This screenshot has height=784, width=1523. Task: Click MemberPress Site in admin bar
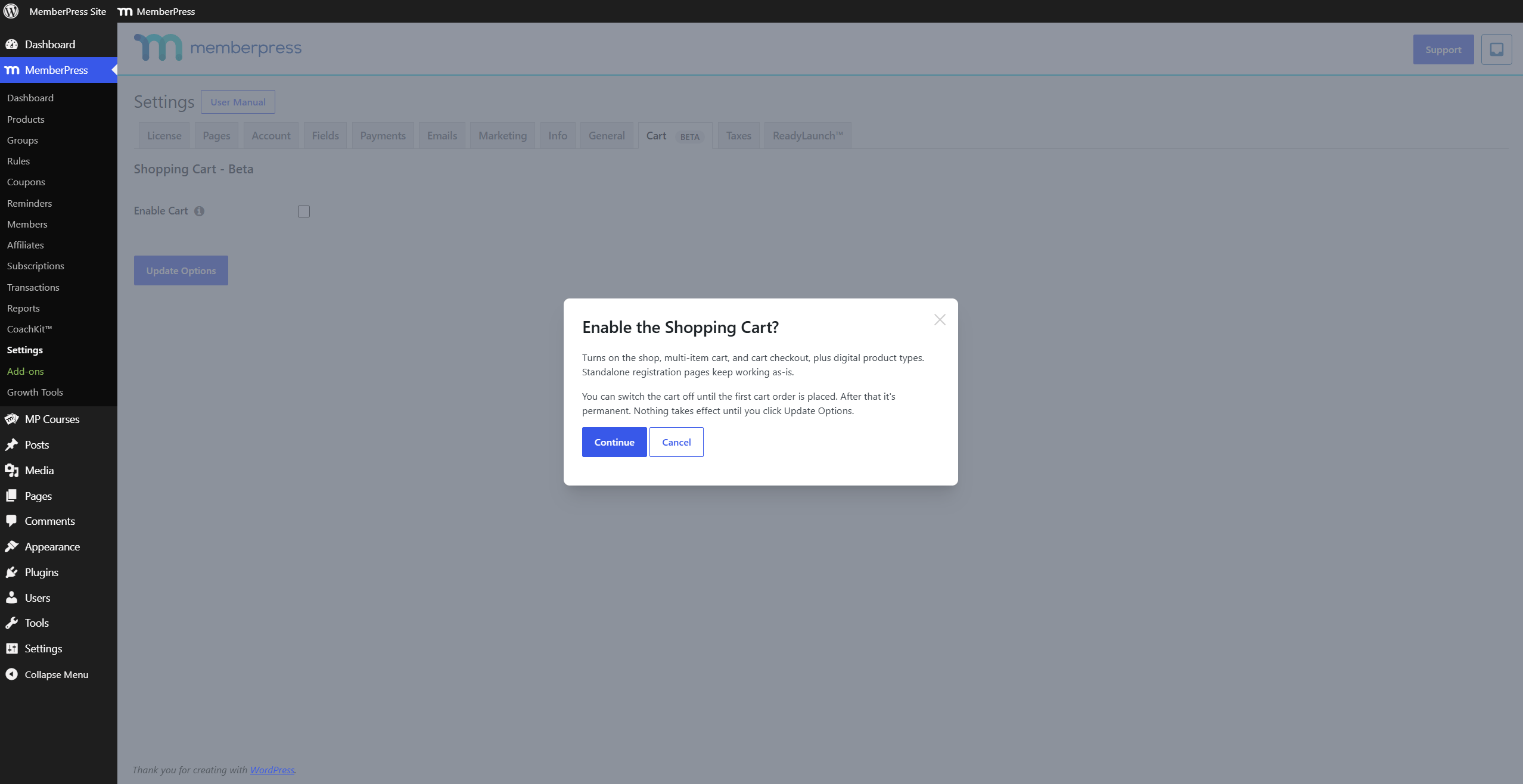pos(68,11)
